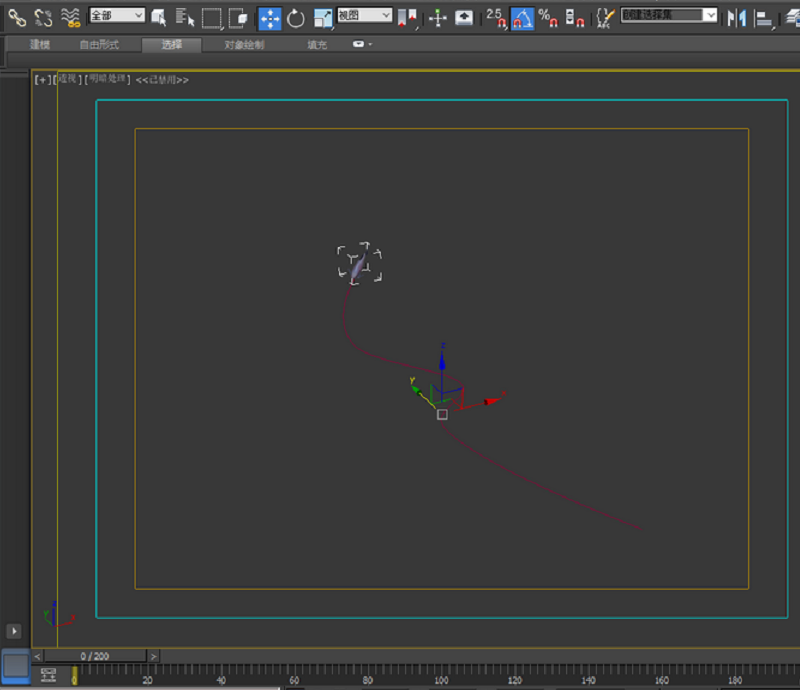The width and height of the screenshot is (800, 690).
Task: Click the 0 / 200 time slider handle
Action: click(95, 656)
